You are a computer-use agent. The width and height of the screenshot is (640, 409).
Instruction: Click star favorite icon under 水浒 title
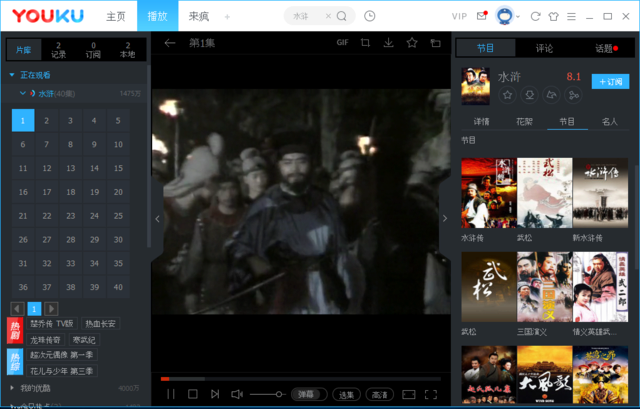tap(507, 95)
